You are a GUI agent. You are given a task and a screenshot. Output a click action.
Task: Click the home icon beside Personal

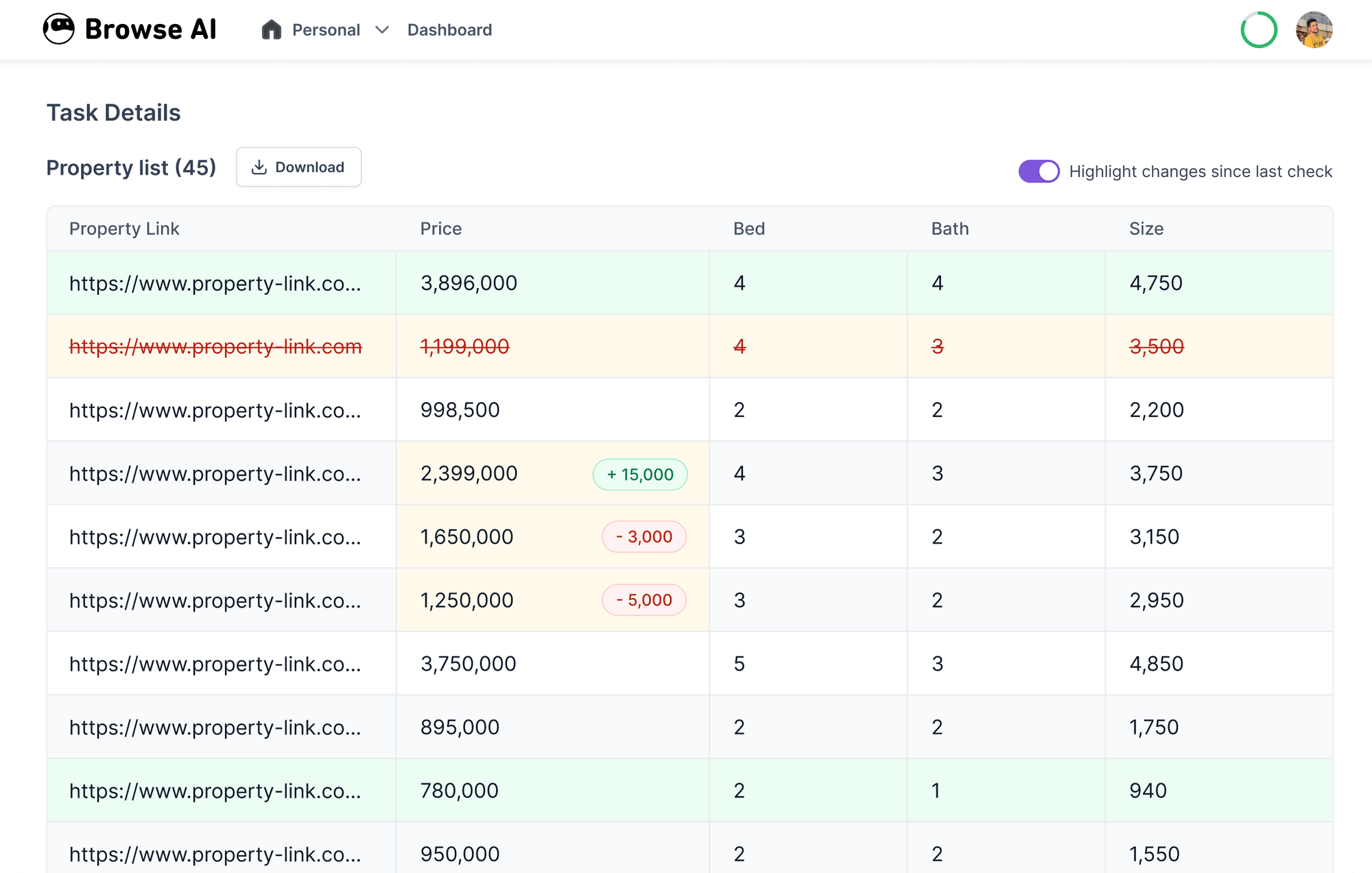pyautogui.click(x=272, y=29)
